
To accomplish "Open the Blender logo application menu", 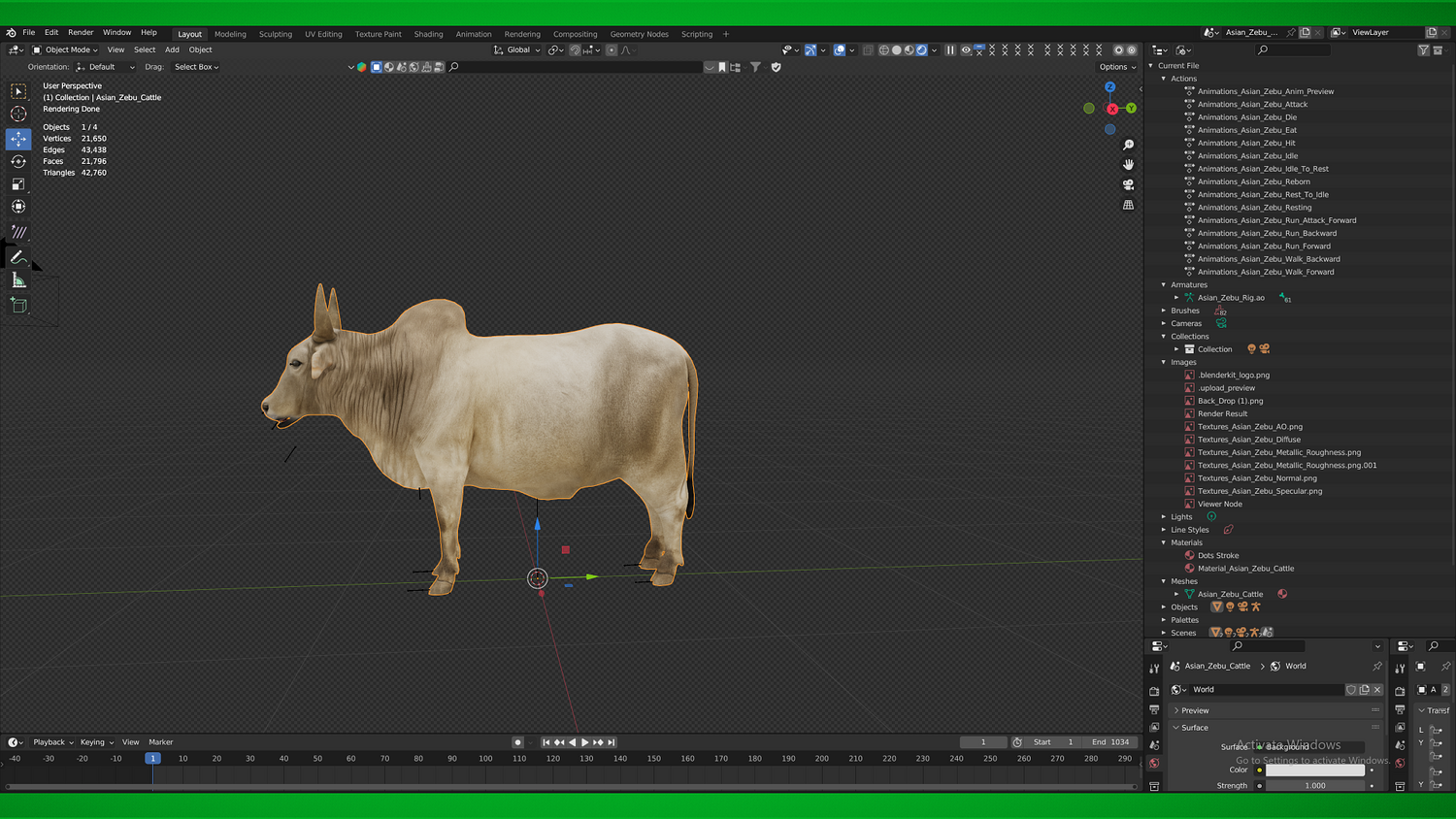I will pos(11,32).
